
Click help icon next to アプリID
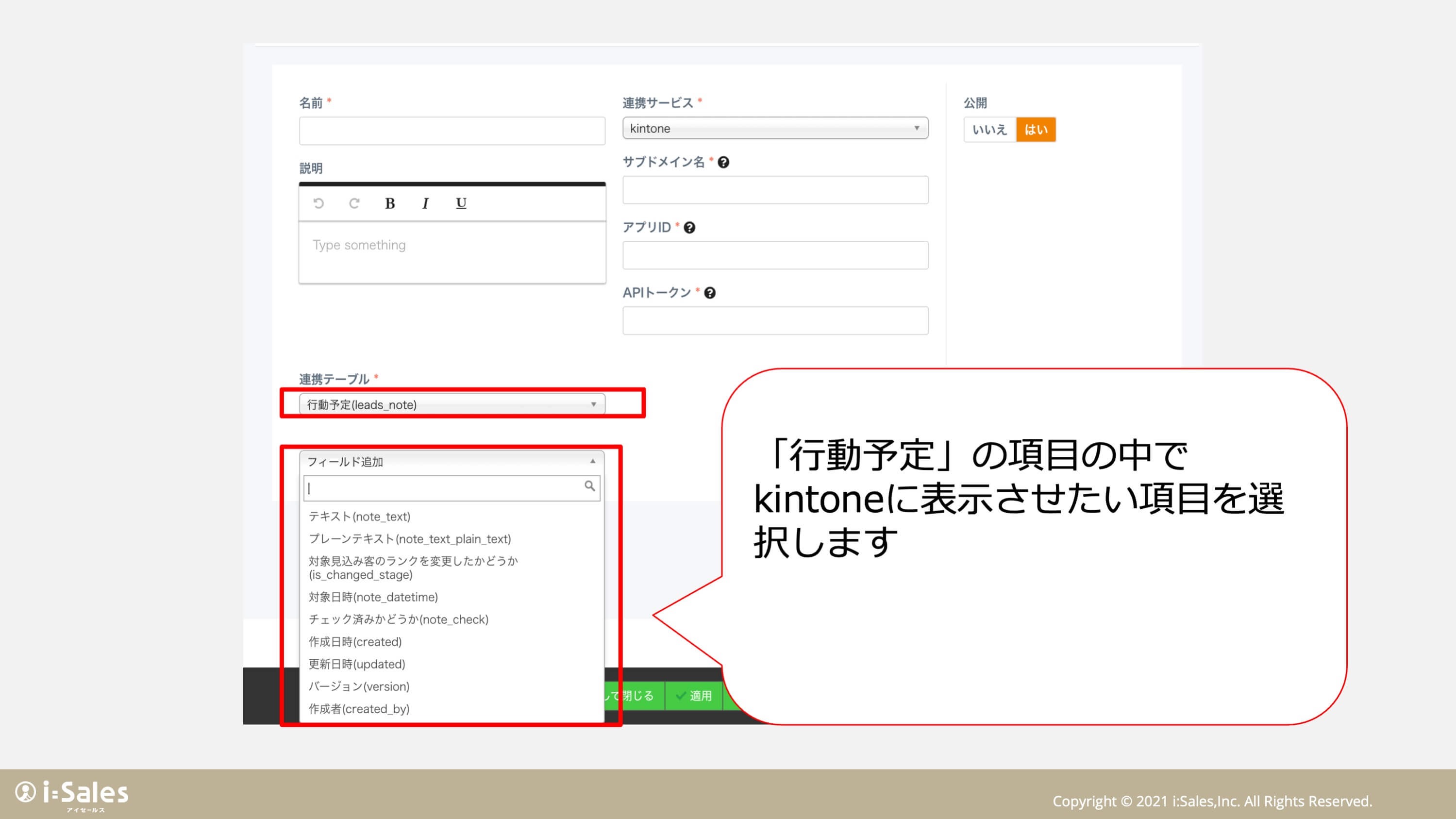click(689, 228)
